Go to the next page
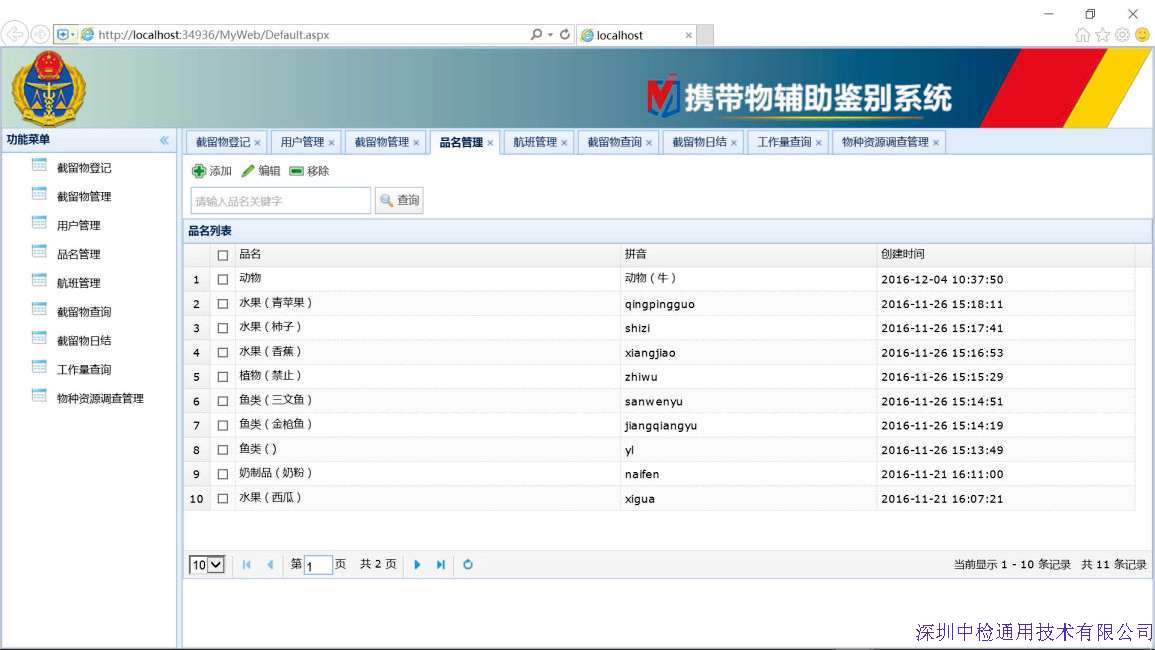Screen dimensions: 1155x650 pos(417,565)
